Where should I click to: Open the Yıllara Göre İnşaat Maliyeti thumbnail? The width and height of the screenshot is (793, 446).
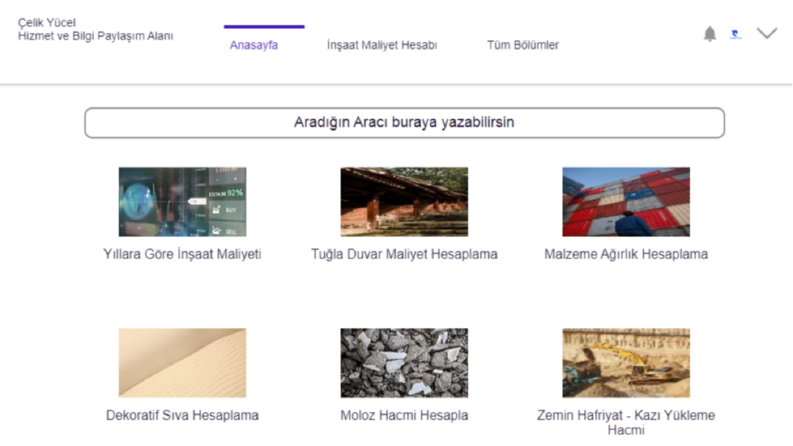(183, 202)
